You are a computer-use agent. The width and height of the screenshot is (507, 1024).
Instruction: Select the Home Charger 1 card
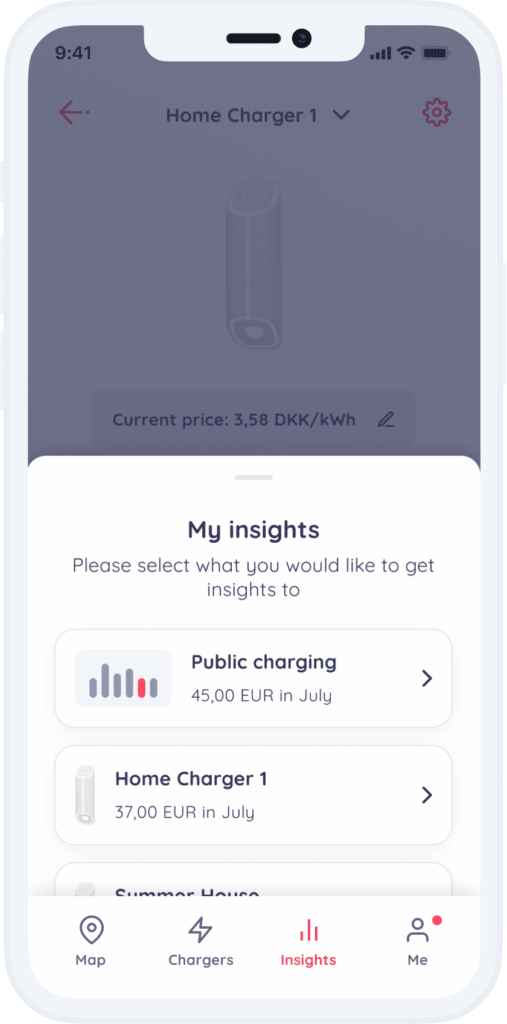254,795
